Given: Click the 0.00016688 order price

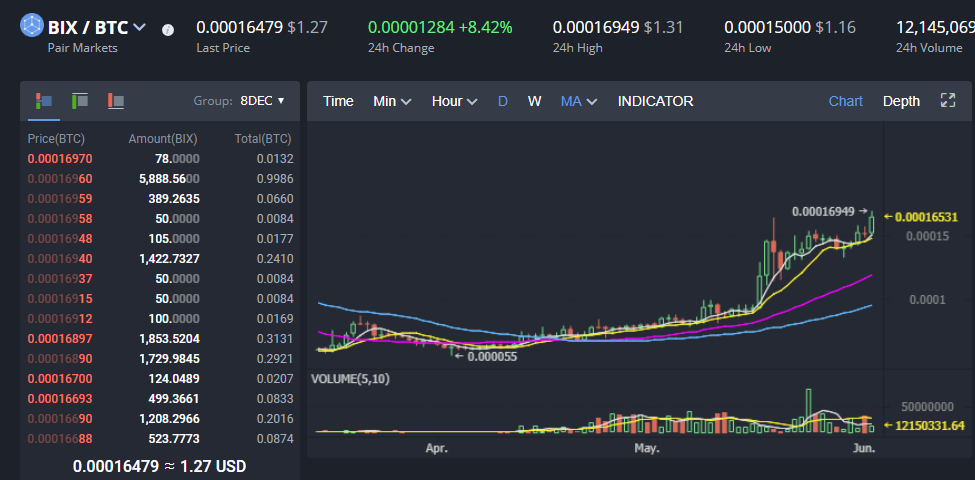Looking at the screenshot, I should pyautogui.click(x=59, y=438).
